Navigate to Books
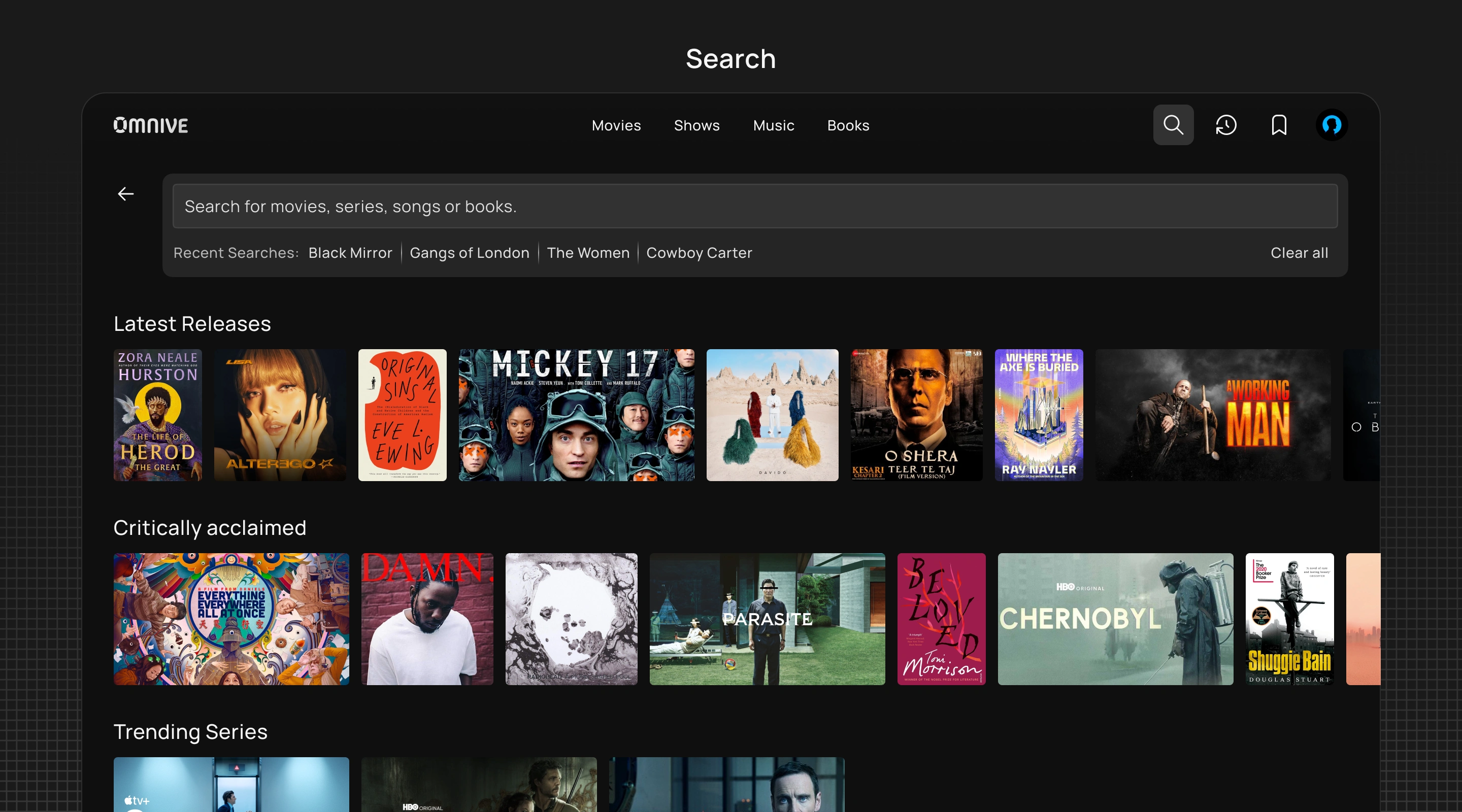Screen dimensions: 1462x812 tap(848, 125)
